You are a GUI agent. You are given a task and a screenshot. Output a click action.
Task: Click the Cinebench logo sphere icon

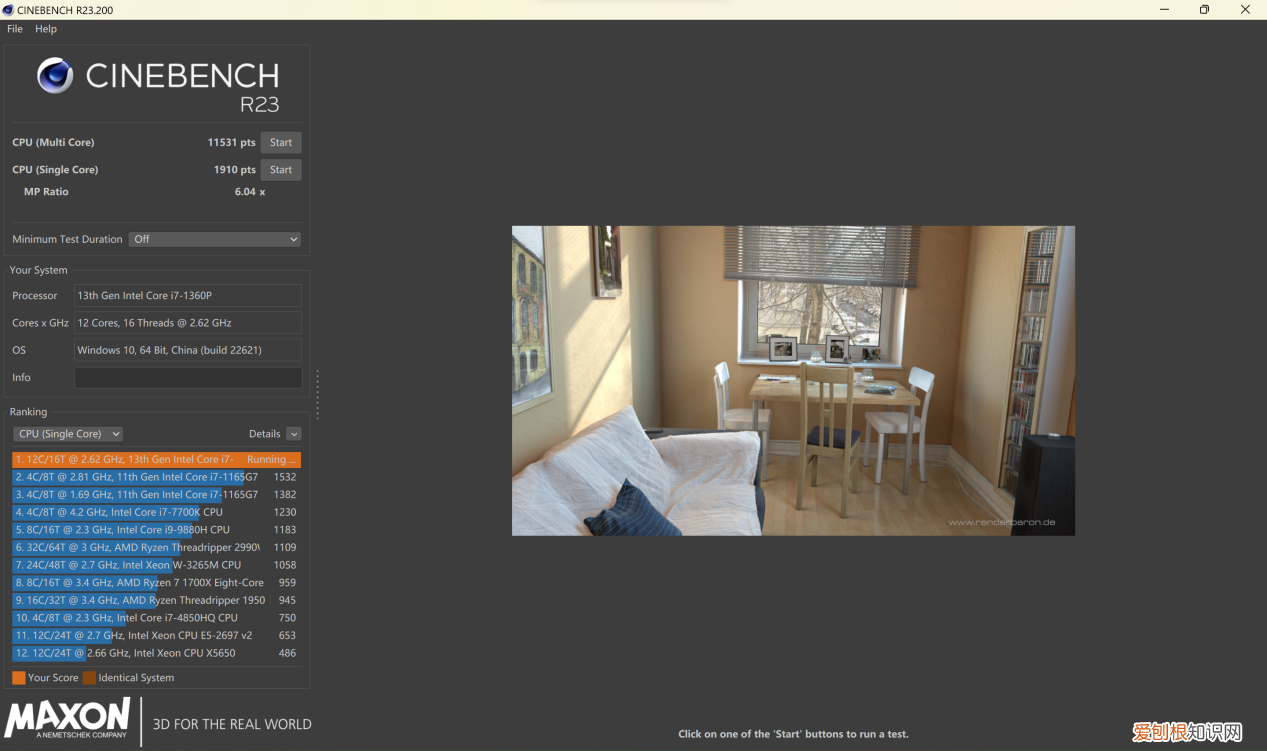tap(55, 76)
